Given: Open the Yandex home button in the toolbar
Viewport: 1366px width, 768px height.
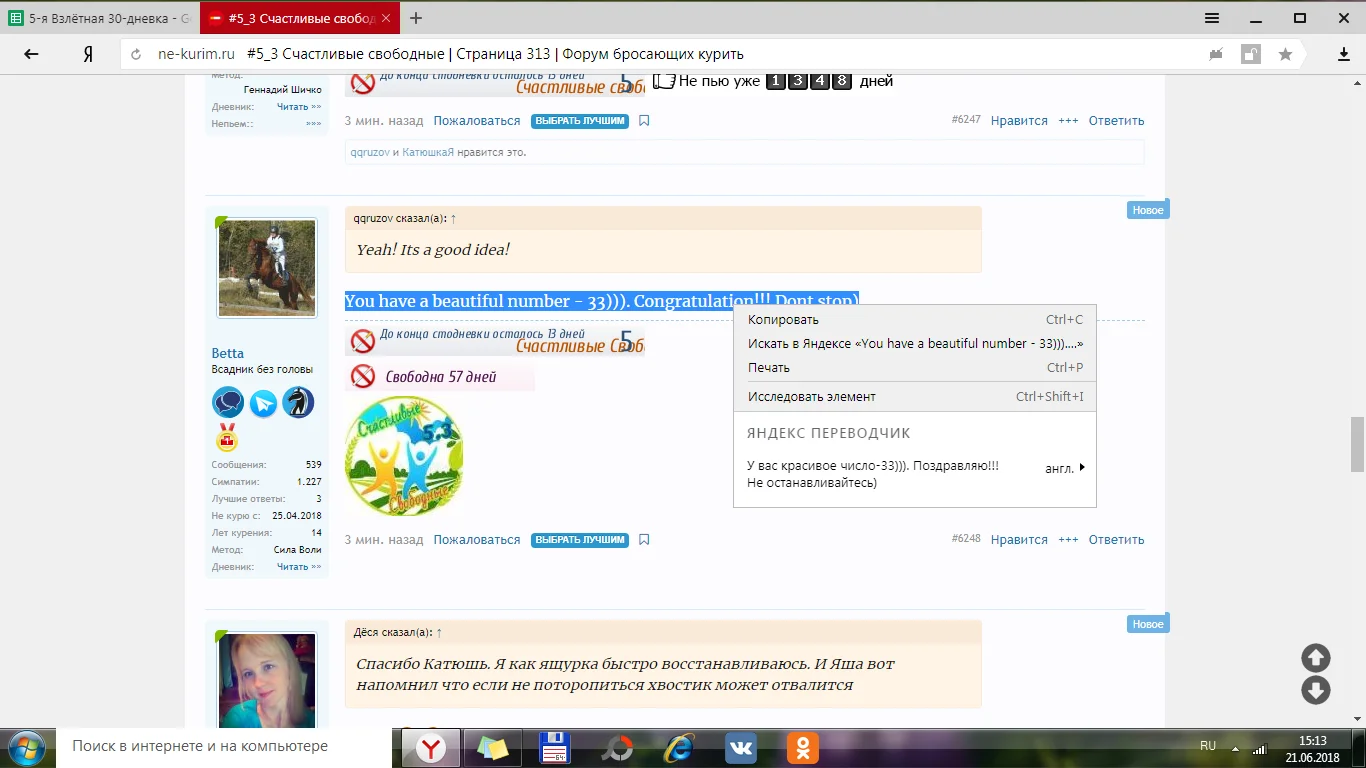Looking at the screenshot, I should 88,54.
